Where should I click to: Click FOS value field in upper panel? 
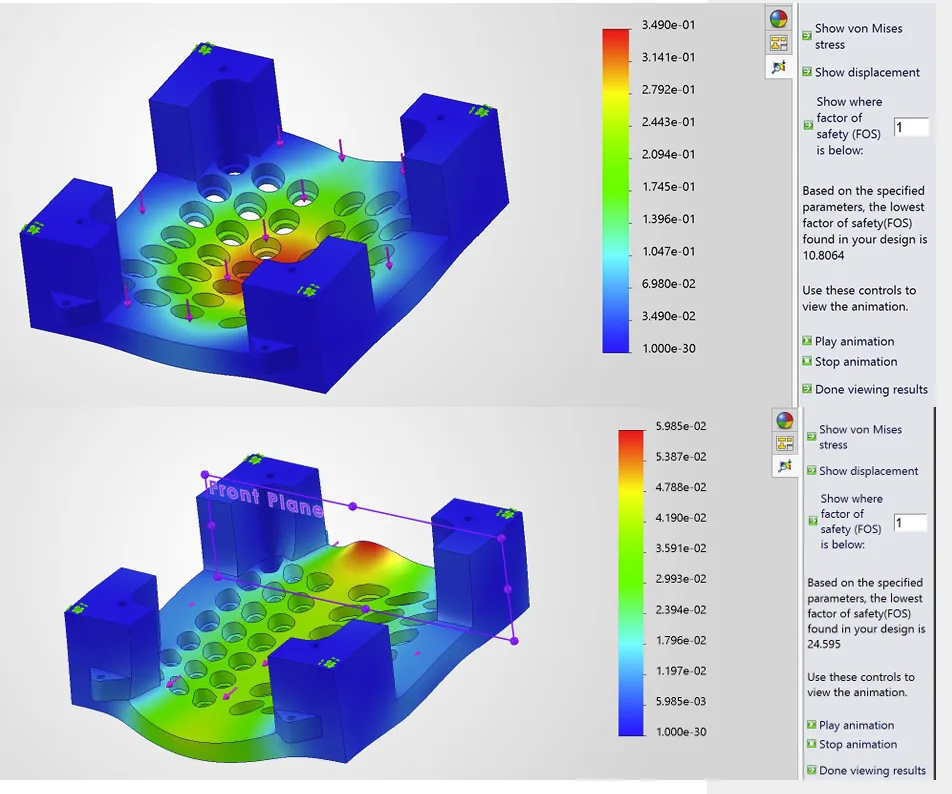point(911,127)
